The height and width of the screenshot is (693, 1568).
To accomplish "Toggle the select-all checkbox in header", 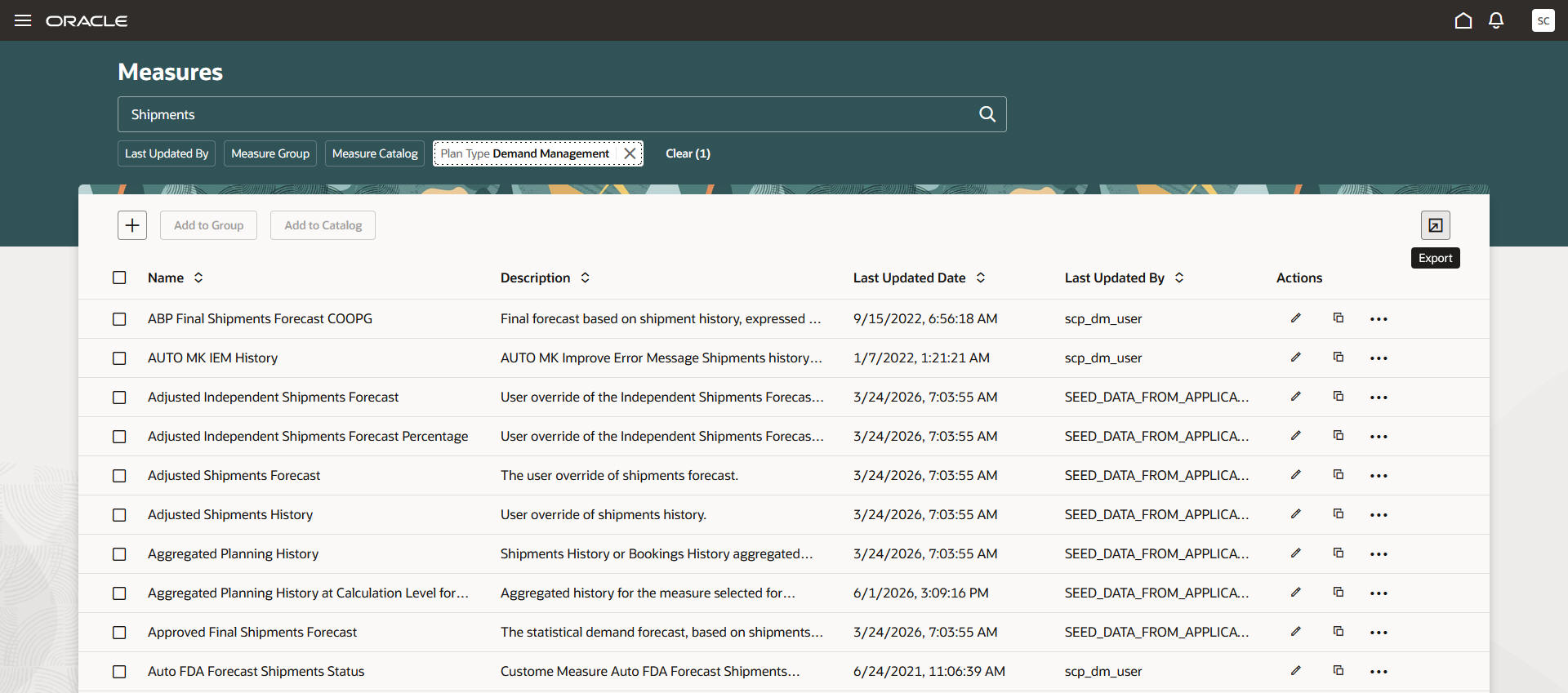I will tap(119, 278).
